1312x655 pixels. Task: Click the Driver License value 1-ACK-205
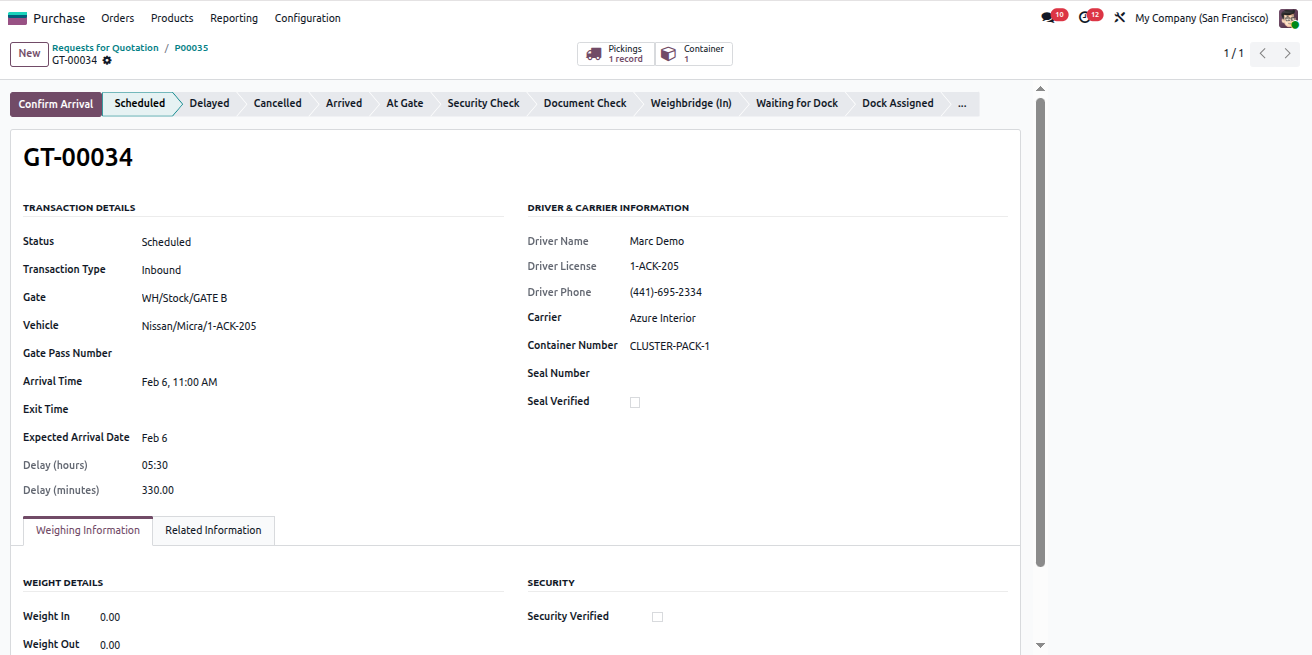coord(654,266)
